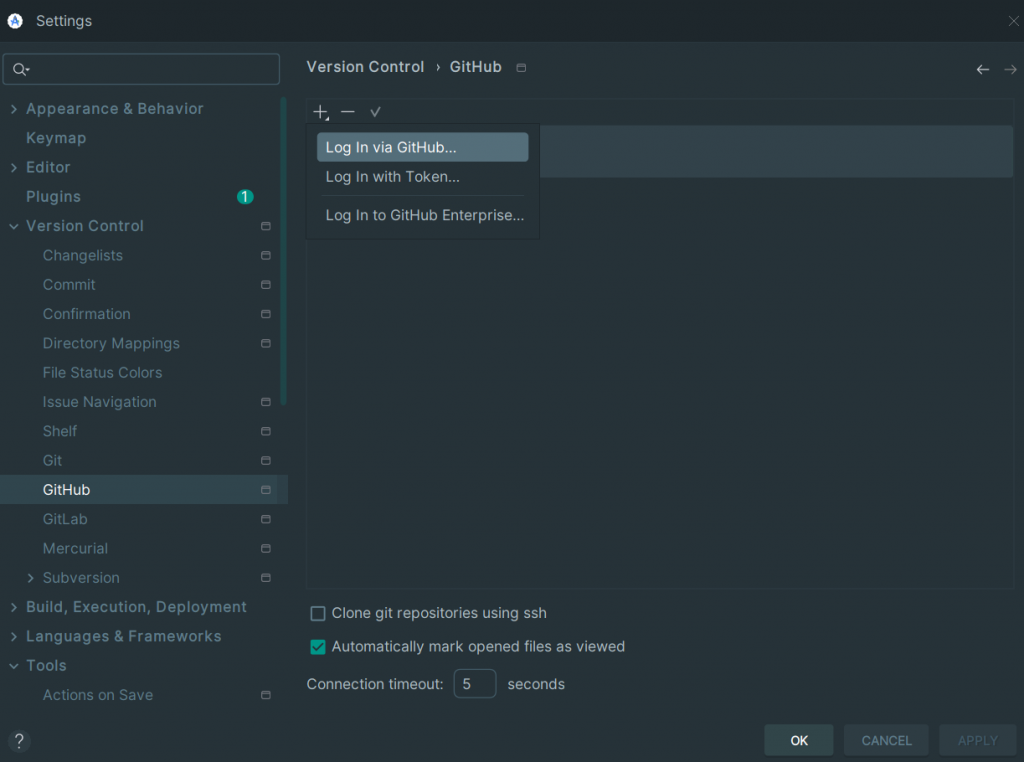1024x762 pixels.
Task: Select Log In to GitHub Enterprise option
Action: pyautogui.click(x=423, y=215)
